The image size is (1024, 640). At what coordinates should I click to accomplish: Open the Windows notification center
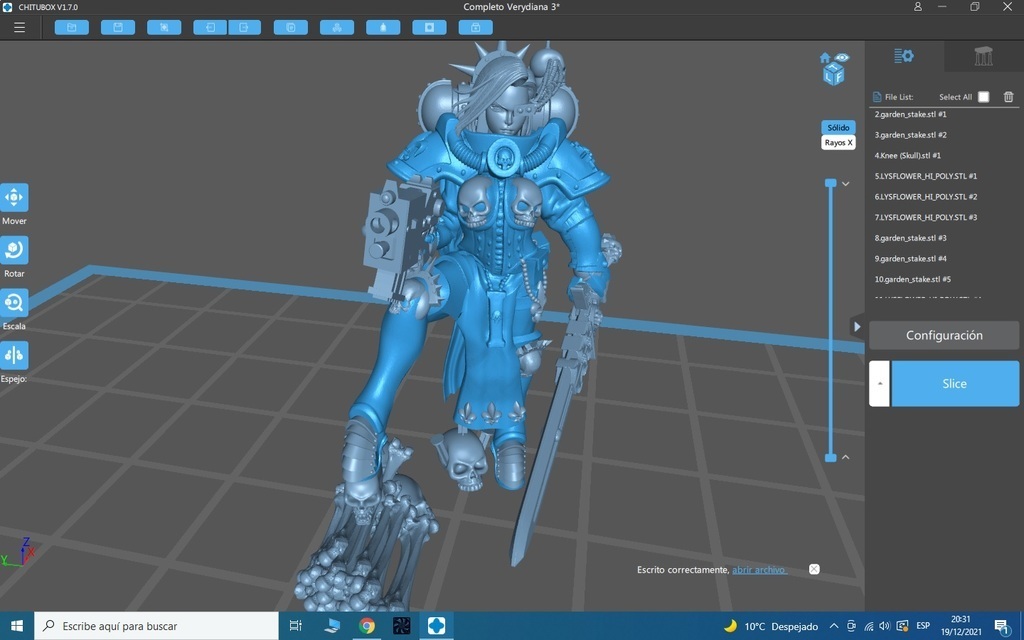(x=1002, y=626)
